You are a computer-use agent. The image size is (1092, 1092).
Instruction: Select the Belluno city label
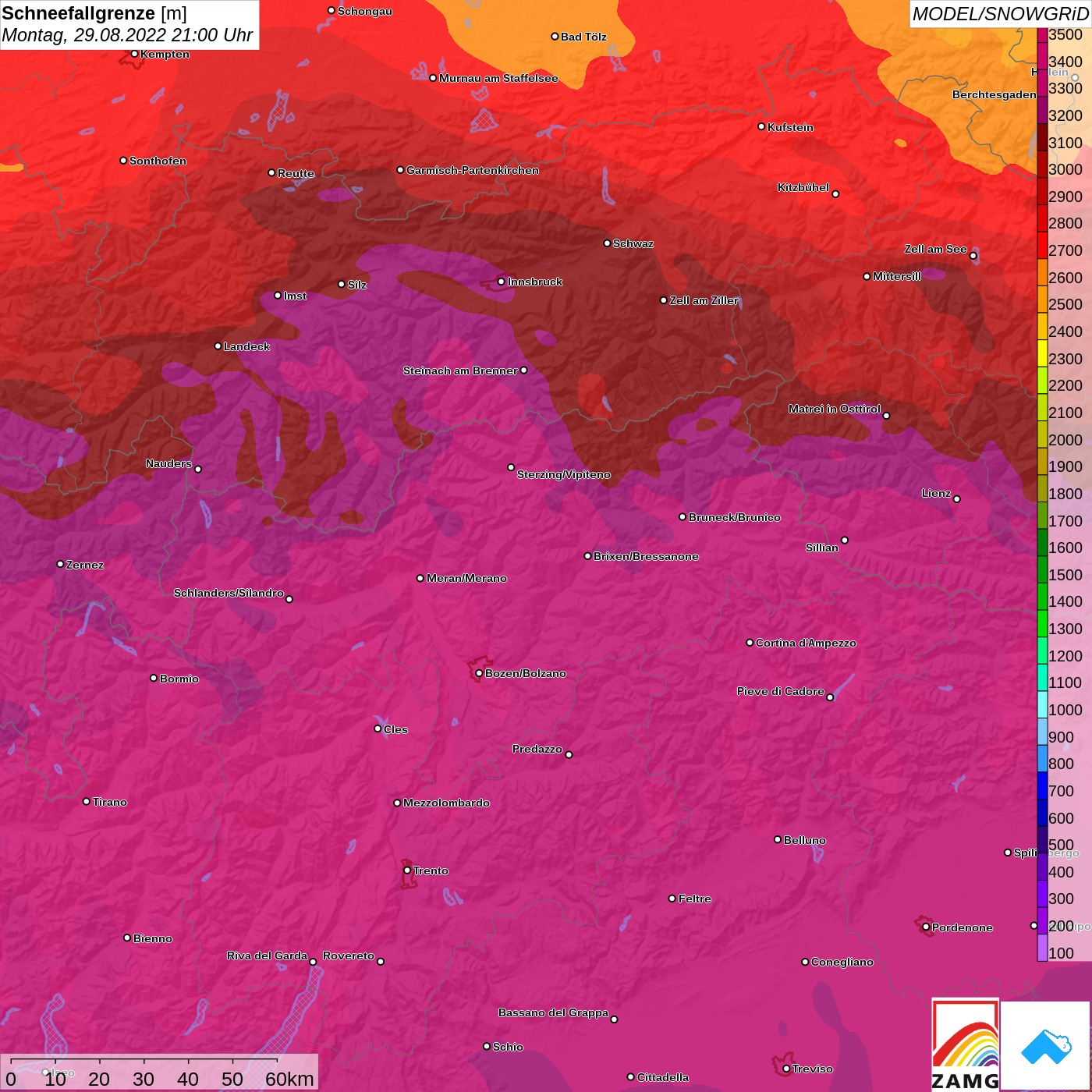pos(804,840)
